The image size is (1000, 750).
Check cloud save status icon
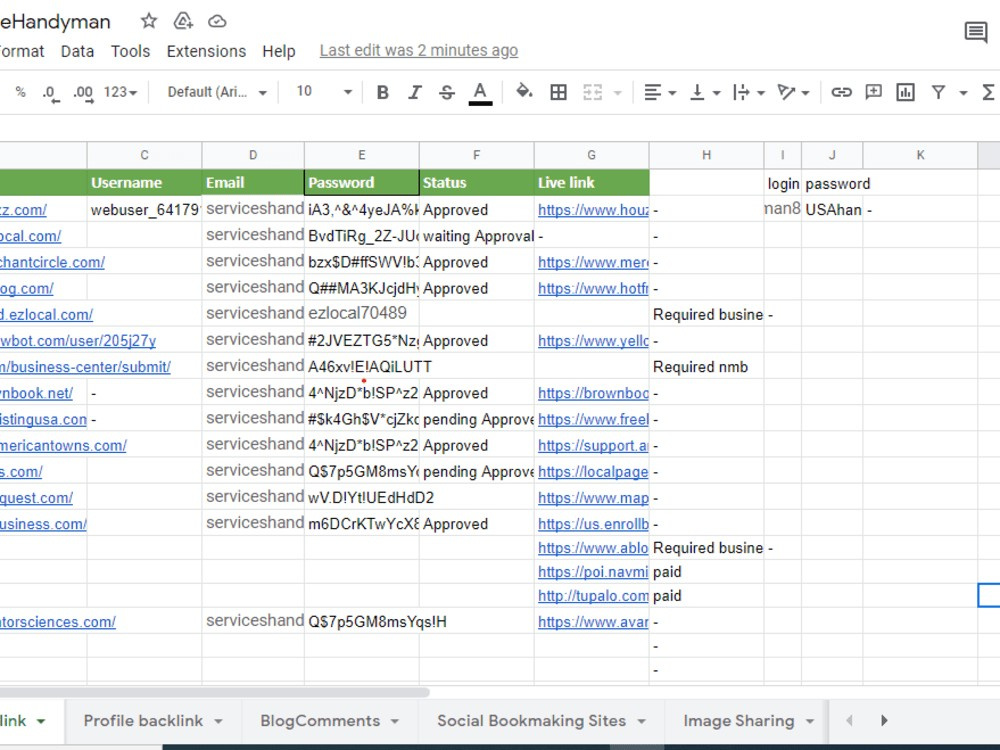coord(217,22)
